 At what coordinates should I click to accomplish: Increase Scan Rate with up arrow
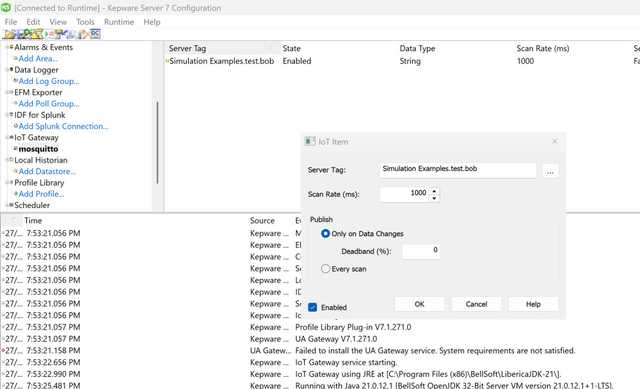pos(434,191)
